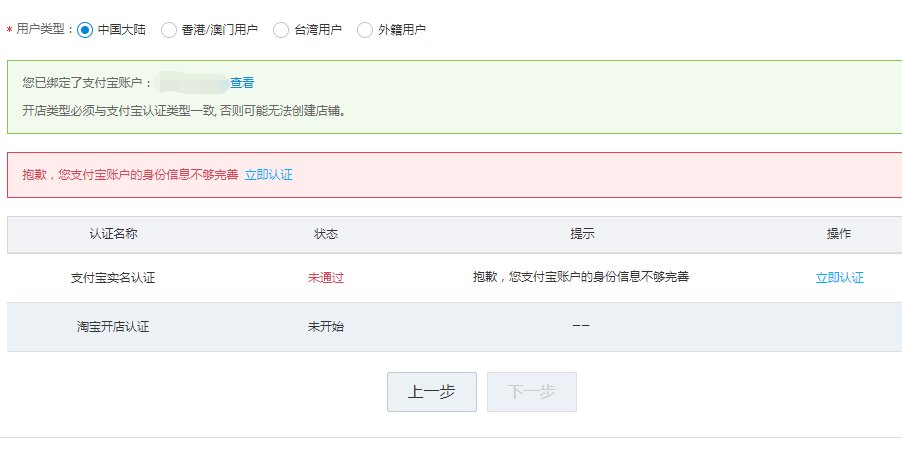
Task: Click 立即认证 link in the red warning banner
Action: (269, 175)
